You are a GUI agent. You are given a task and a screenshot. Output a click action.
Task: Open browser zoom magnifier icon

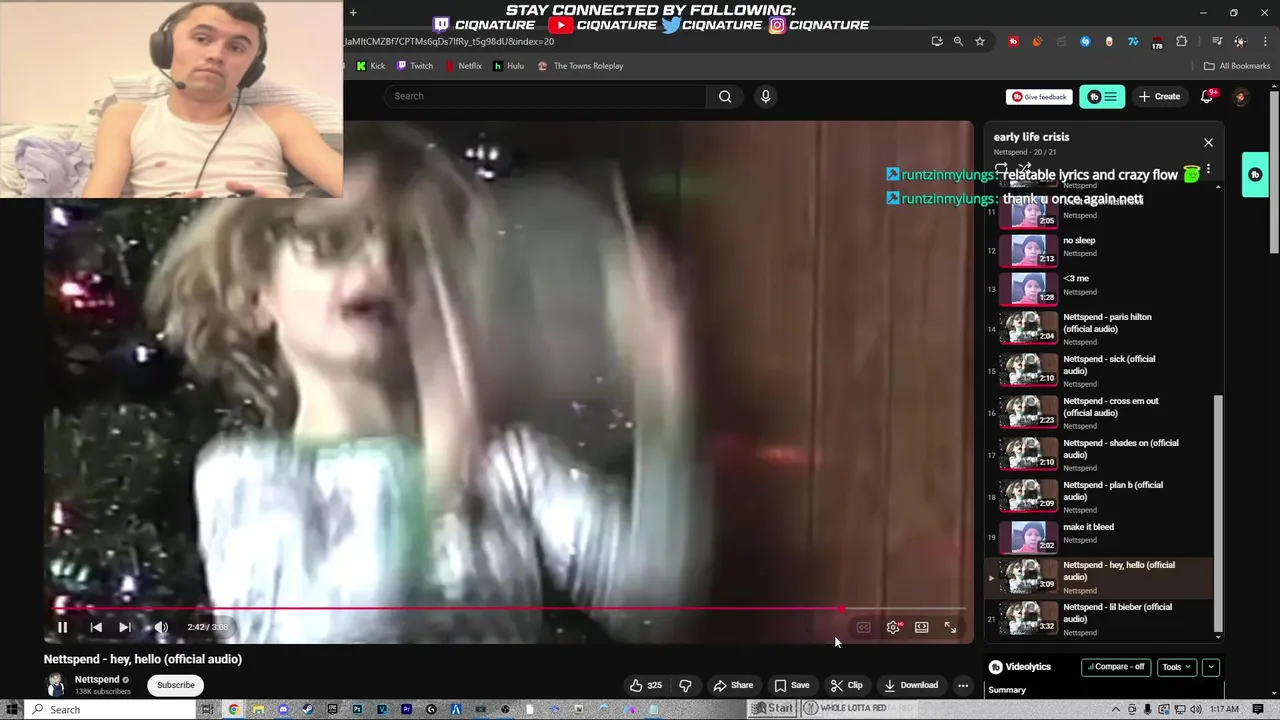958,41
